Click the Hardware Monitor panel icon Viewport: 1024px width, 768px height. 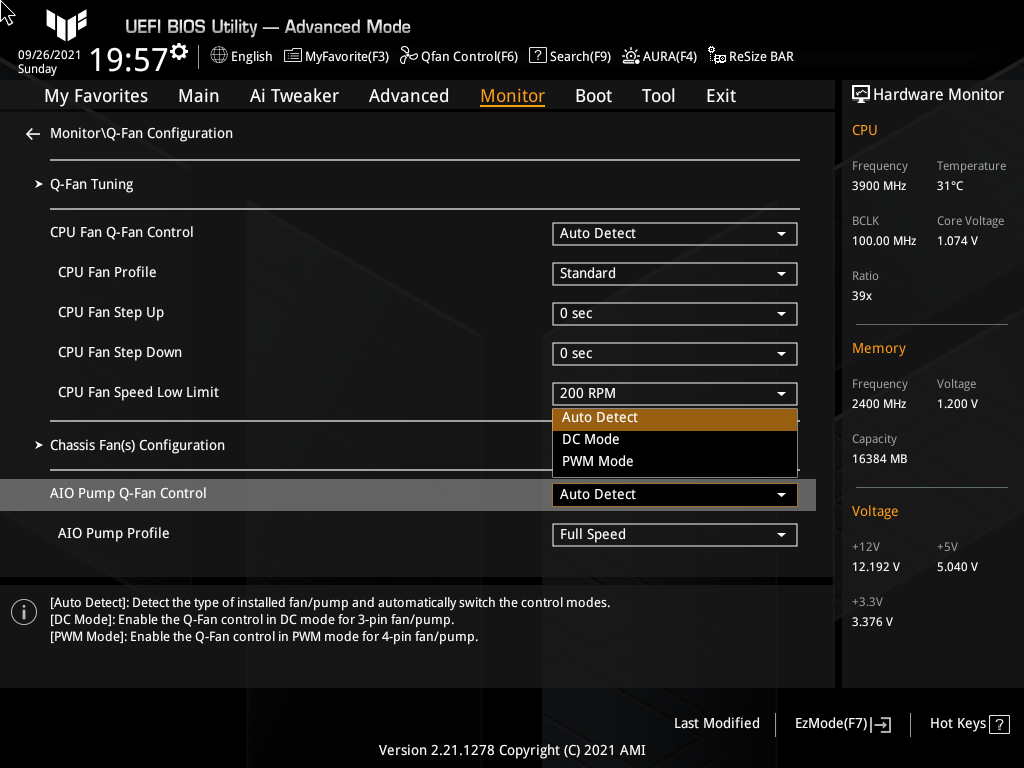click(x=861, y=93)
